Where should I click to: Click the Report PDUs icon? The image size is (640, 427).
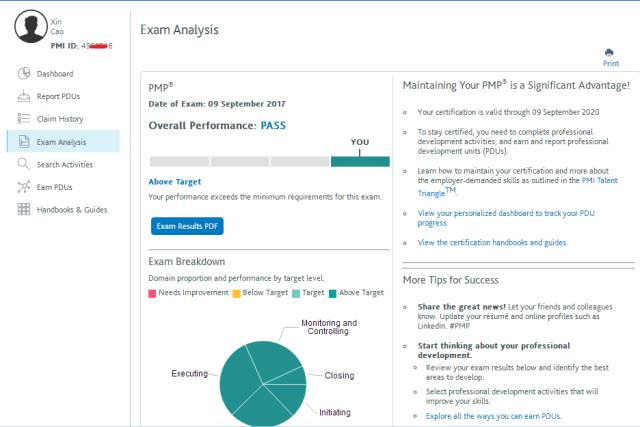(x=24, y=96)
